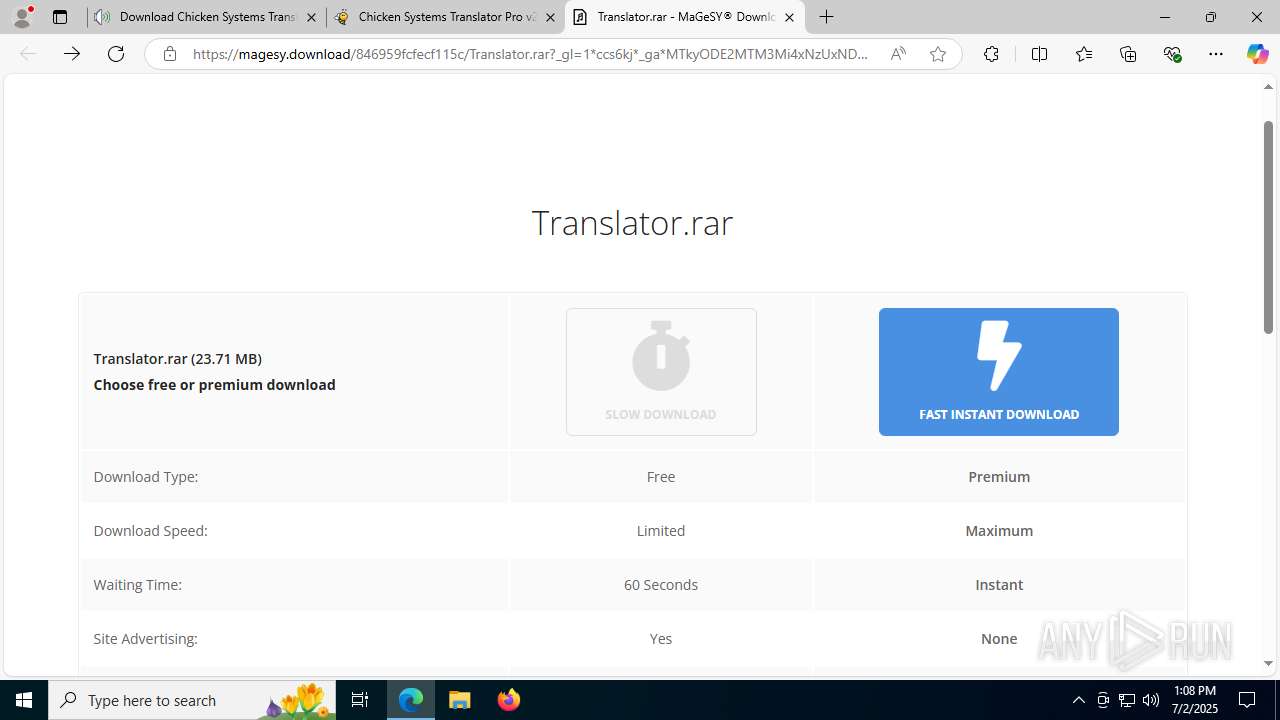Open Browser essentials icon
The height and width of the screenshot is (720, 1280).
click(x=1173, y=54)
